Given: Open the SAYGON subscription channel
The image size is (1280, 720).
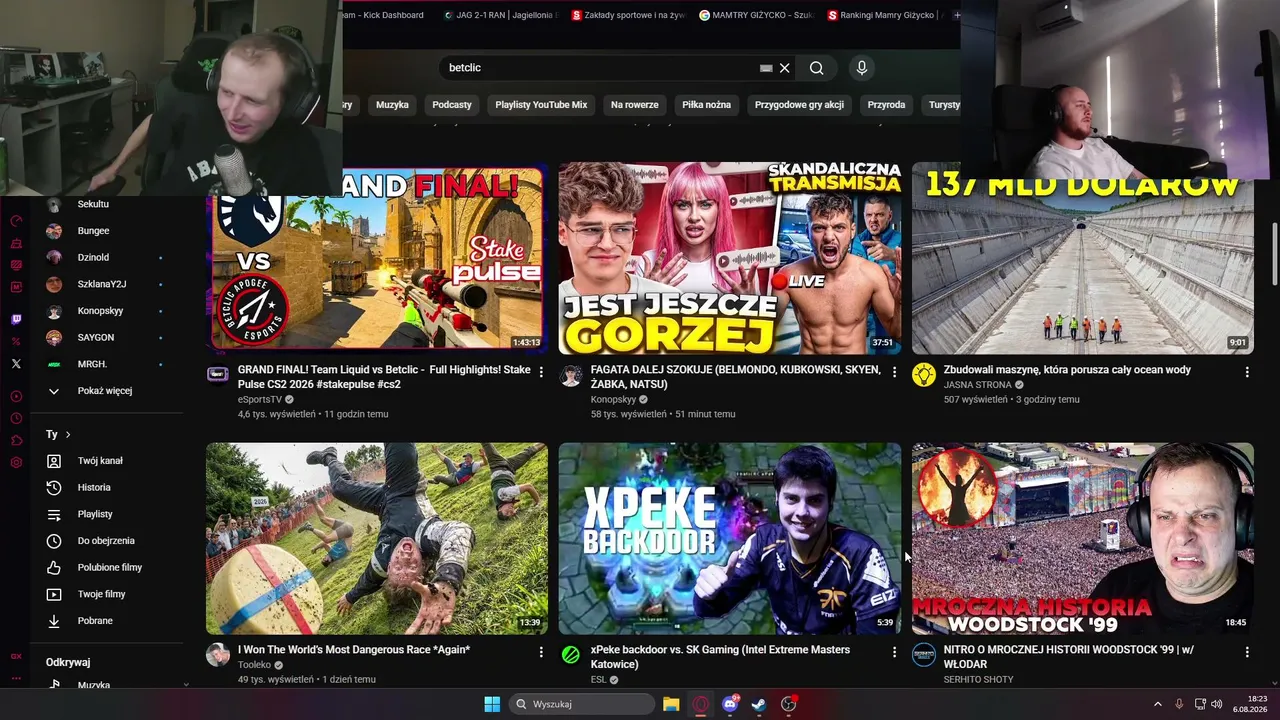Looking at the screenshot, I should [x=96, y=338].
